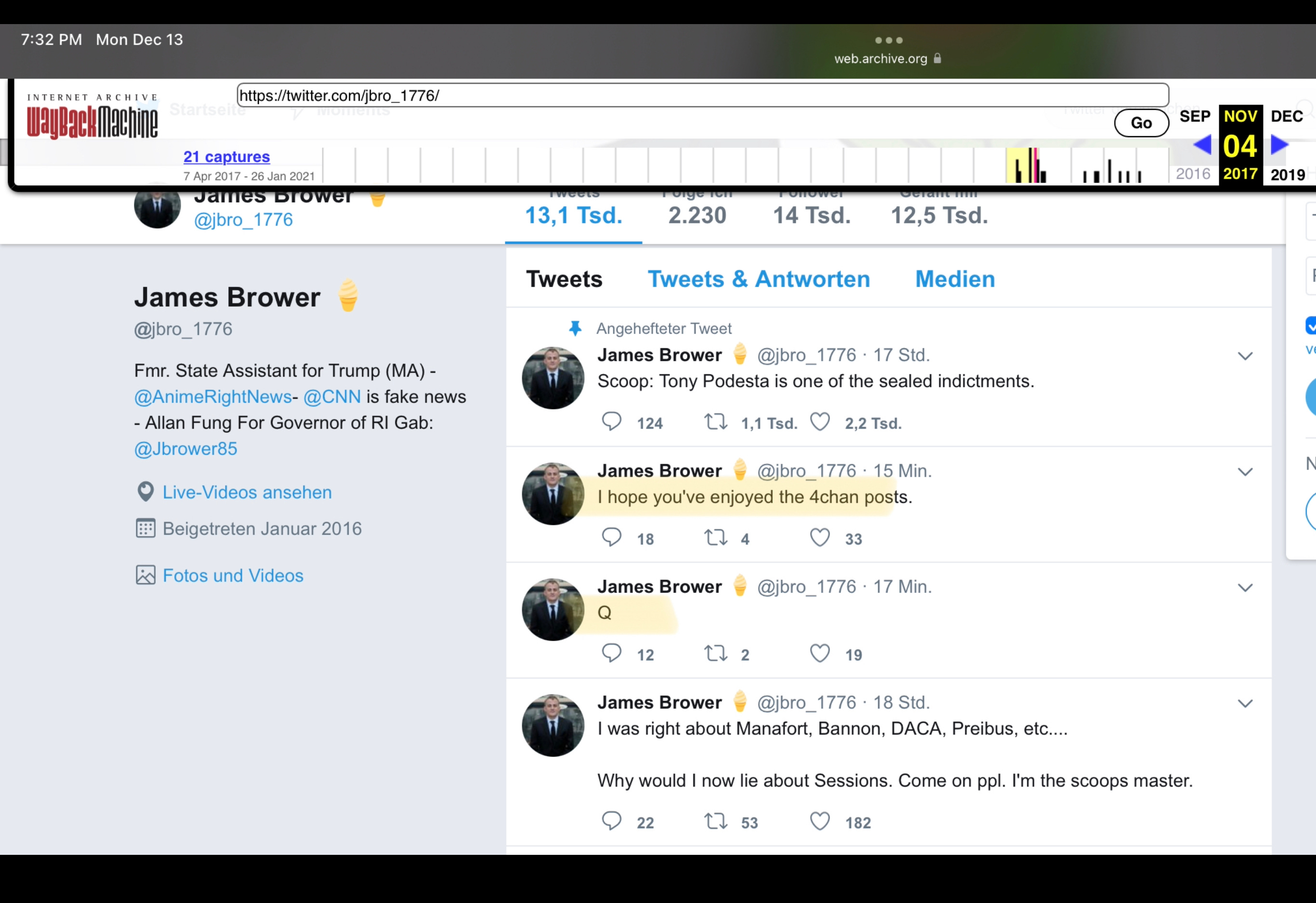The image size is (1316, 903).
Task: Open the Follower count 14 Tsd.
Action: (x=812, y=215)
